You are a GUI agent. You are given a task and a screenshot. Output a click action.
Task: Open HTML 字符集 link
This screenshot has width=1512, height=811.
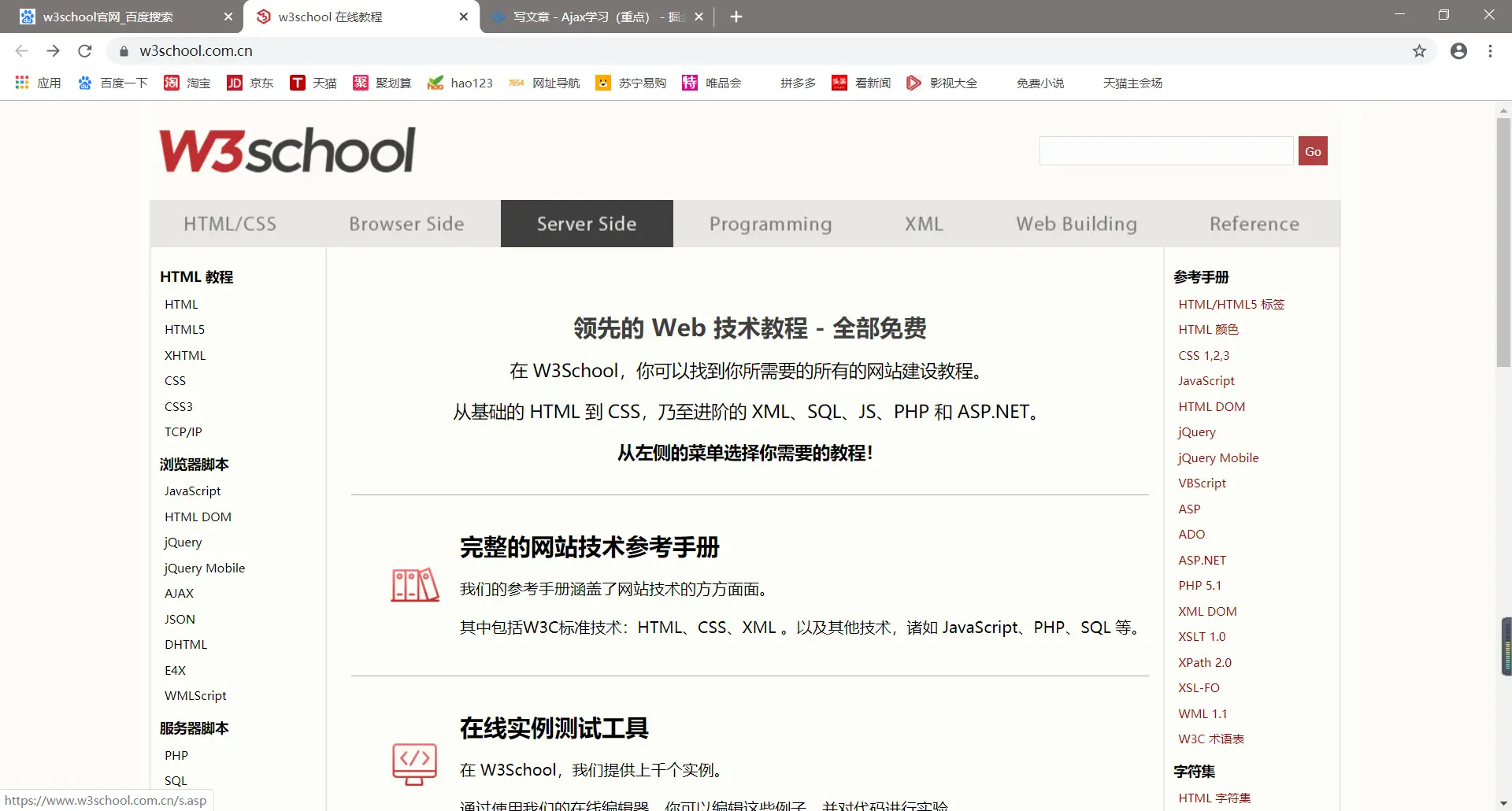point(1214,798)
